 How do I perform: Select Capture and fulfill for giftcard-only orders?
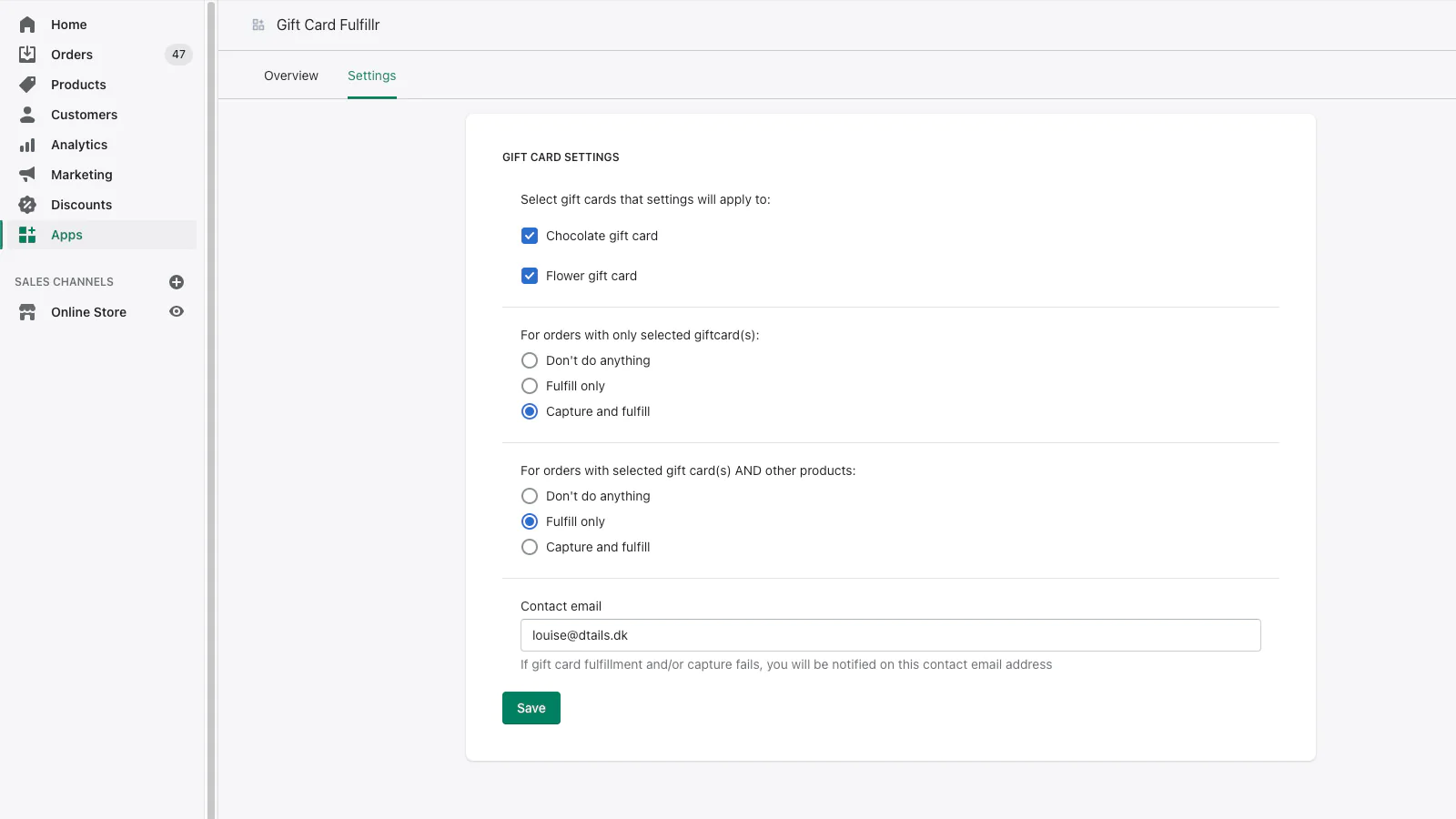pos(530,411)
